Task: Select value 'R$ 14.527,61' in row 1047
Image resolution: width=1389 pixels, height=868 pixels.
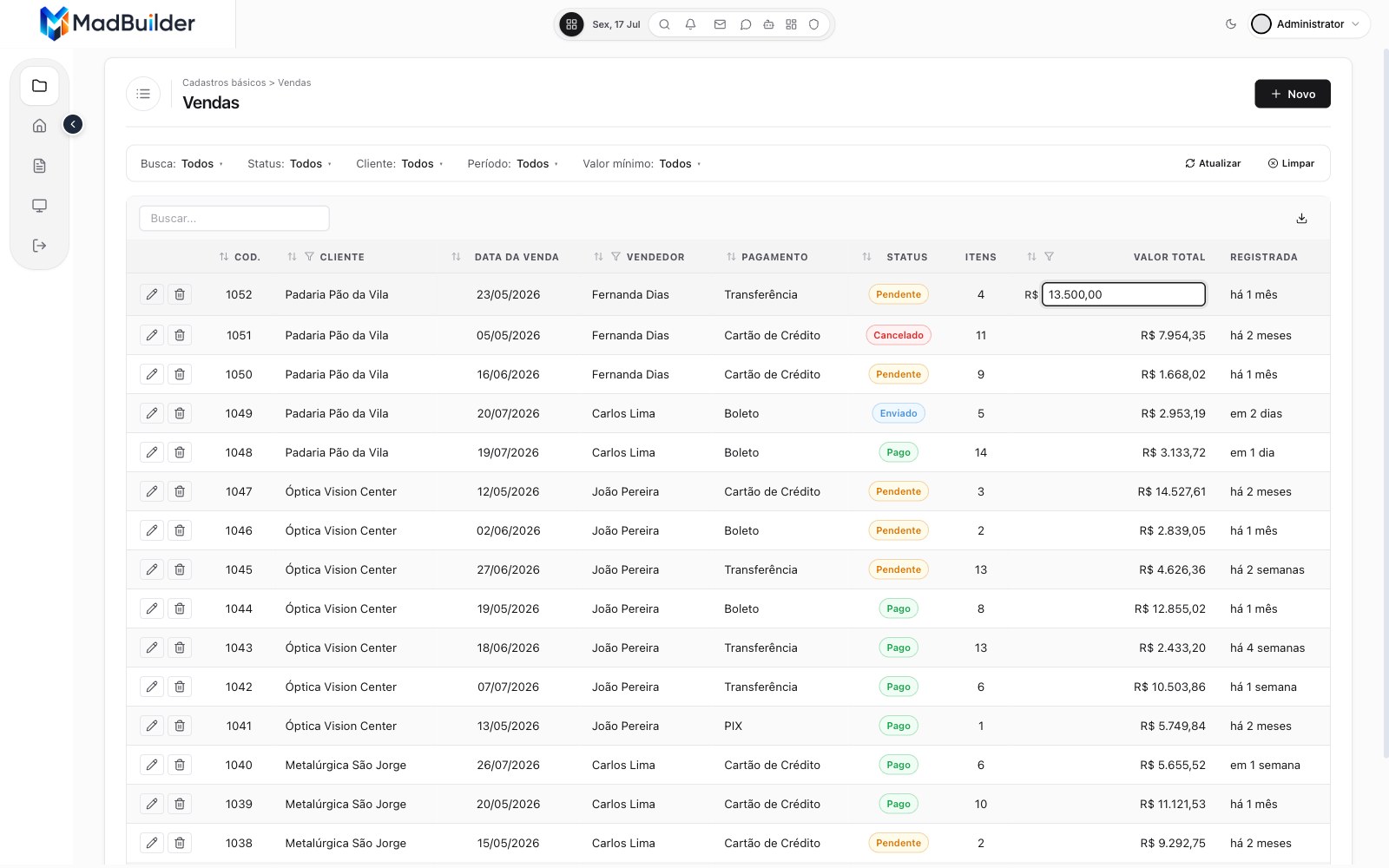Action: (x=1171, y=491)
